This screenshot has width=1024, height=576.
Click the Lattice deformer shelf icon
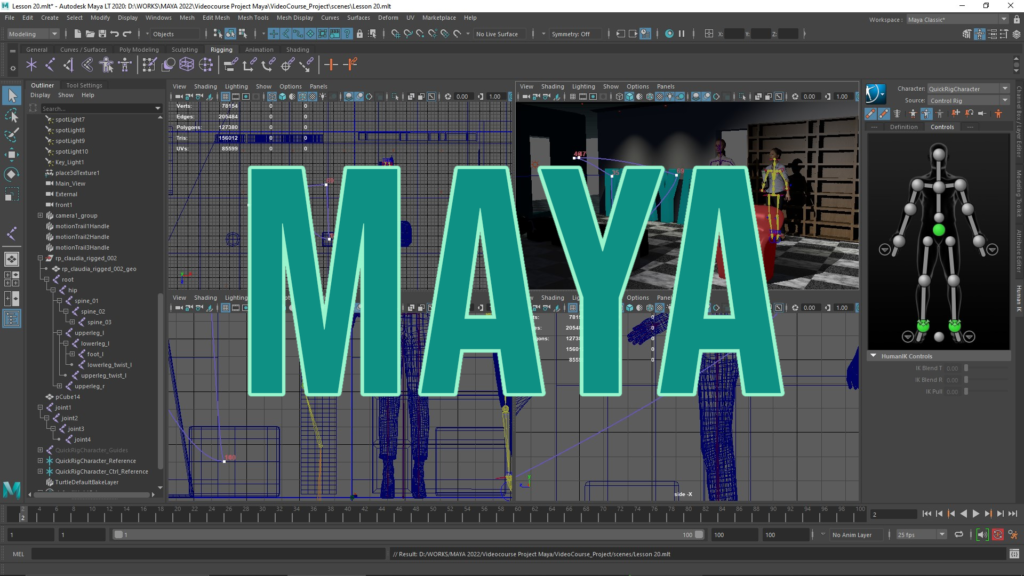187,65
